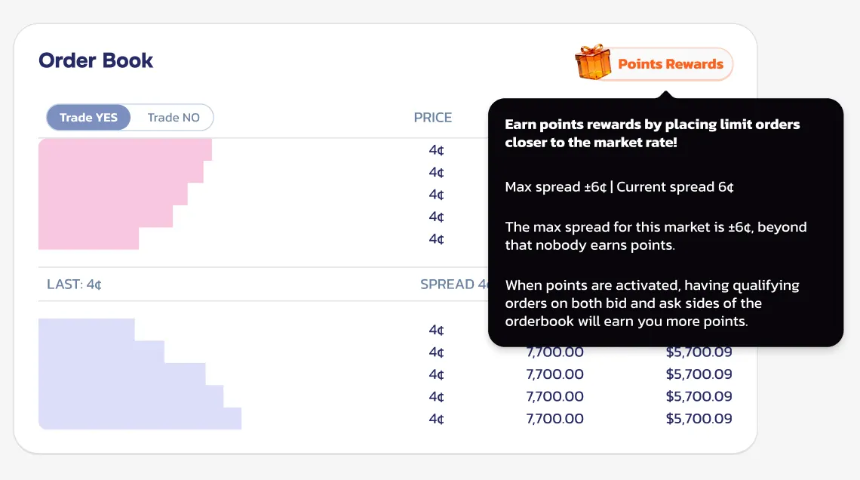Open the Points Rewards button
This screenshot has width=860, height=480.
click(x=669, y=64)
